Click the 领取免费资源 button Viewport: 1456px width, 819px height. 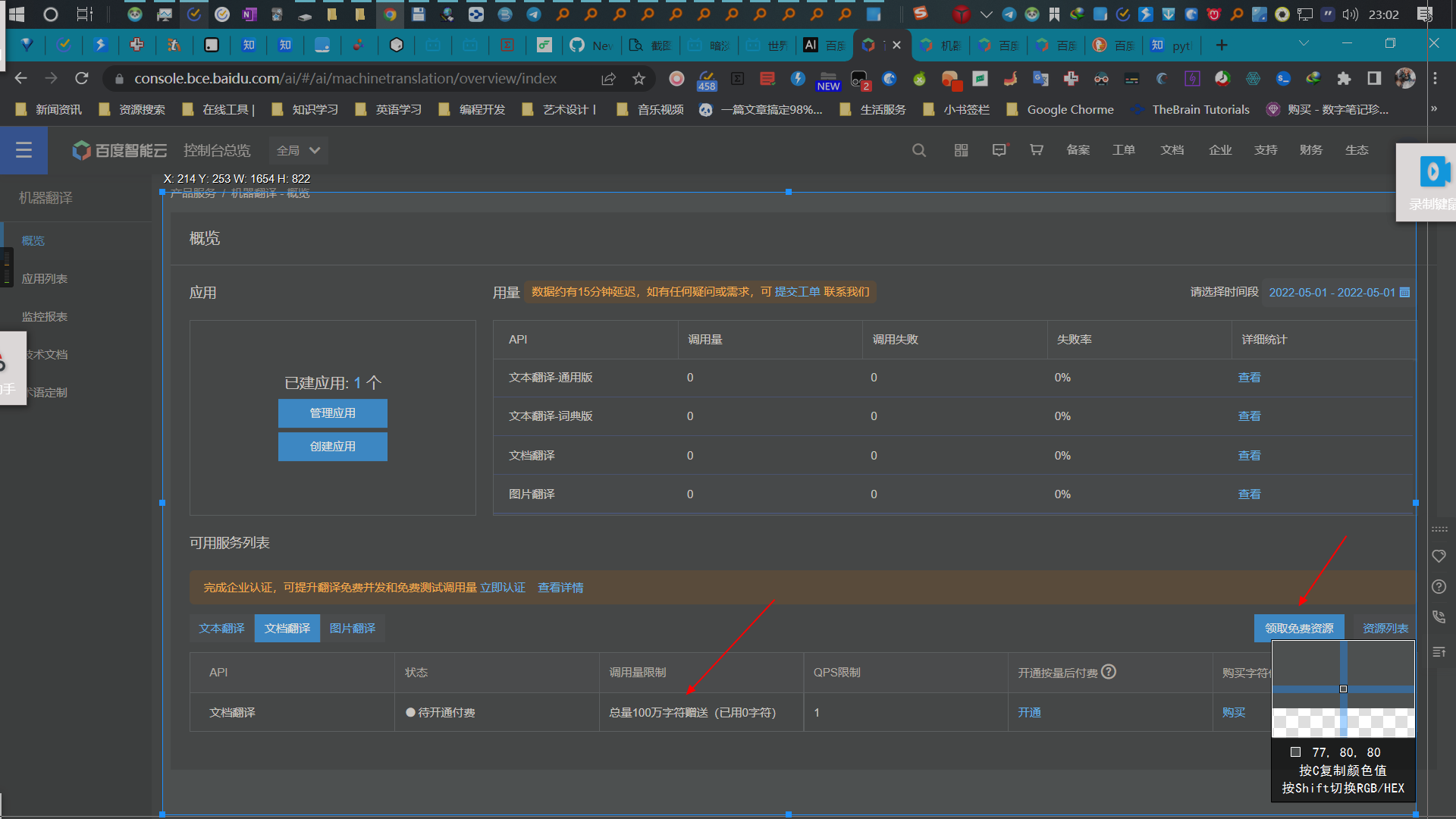(1299, 628)
